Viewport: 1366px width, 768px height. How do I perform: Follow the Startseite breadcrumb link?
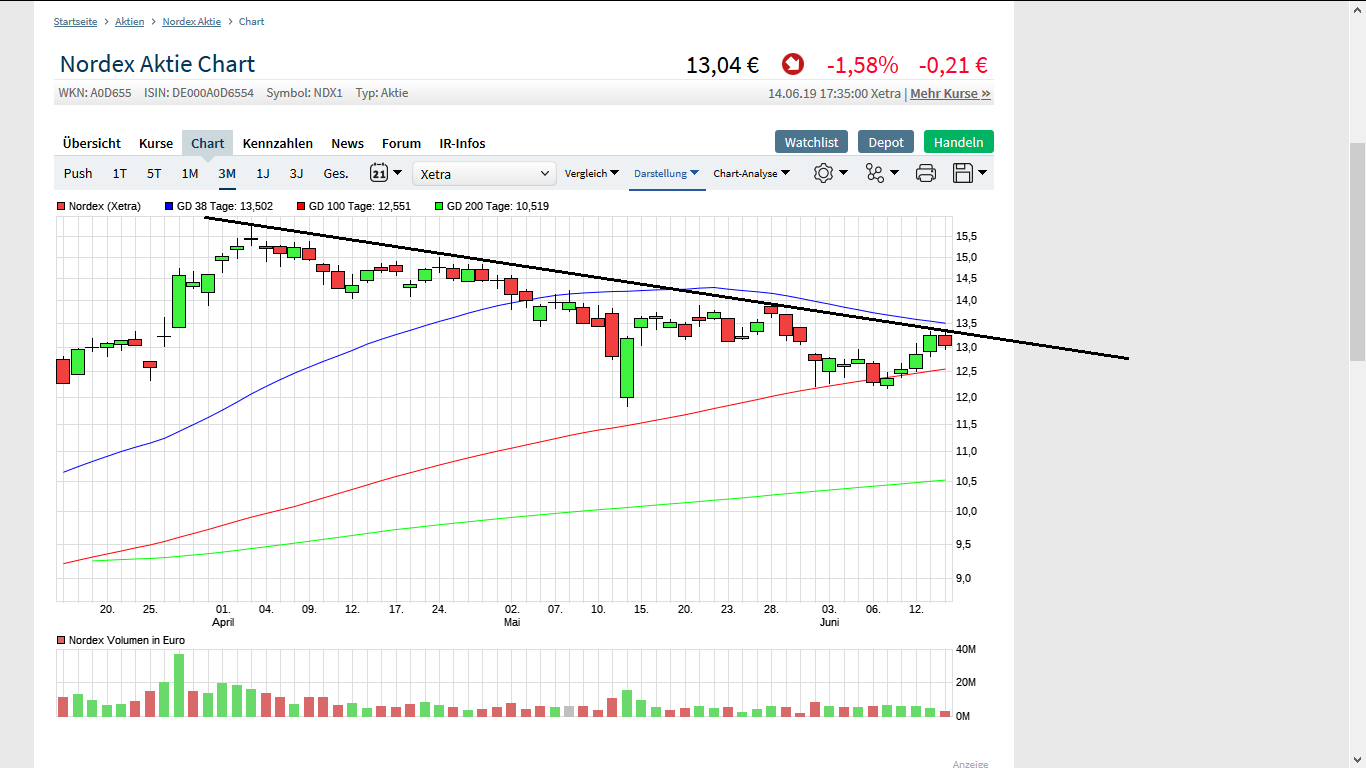(76, 21)
